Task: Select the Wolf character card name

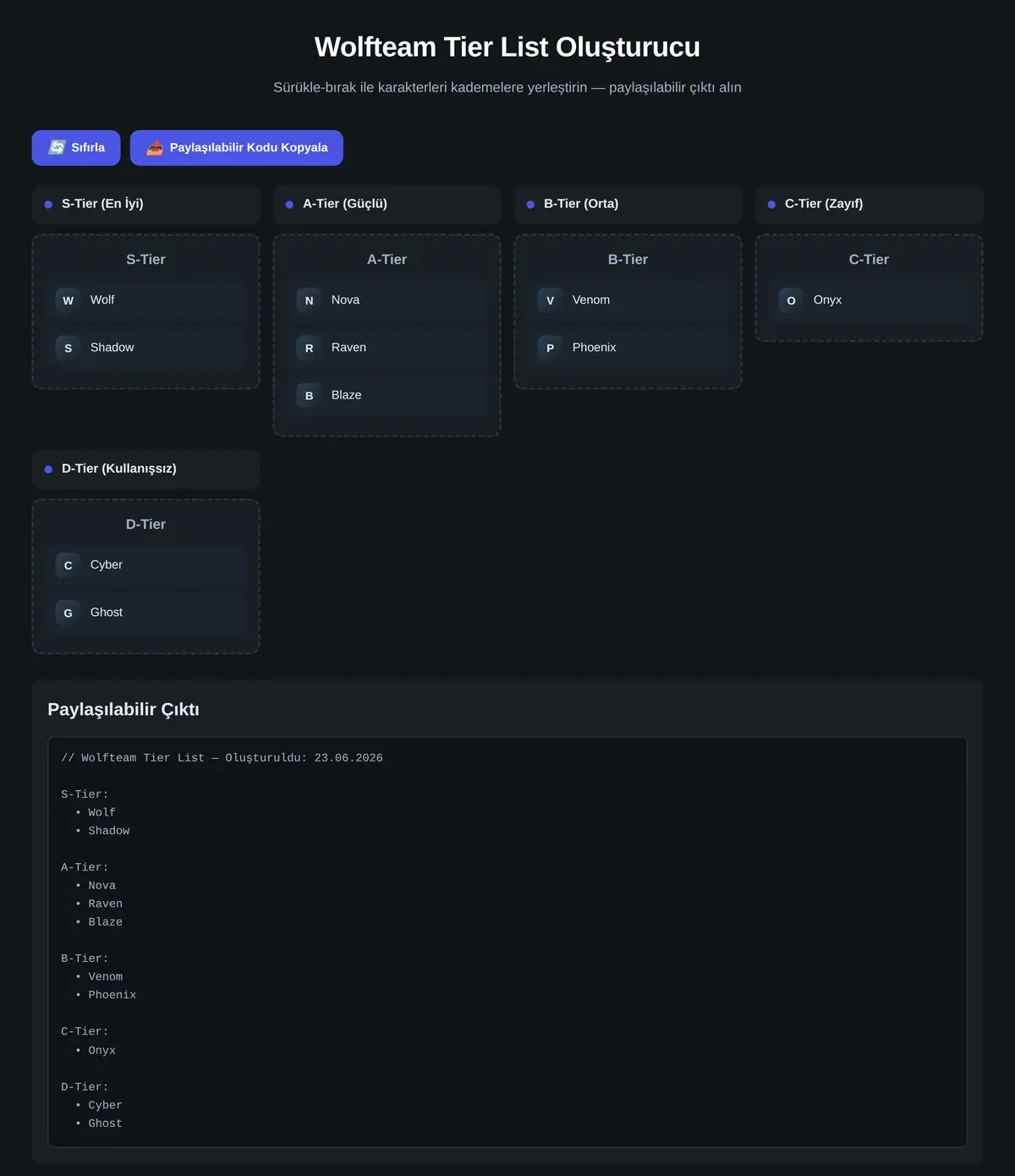Action: [x=102, y=300]
